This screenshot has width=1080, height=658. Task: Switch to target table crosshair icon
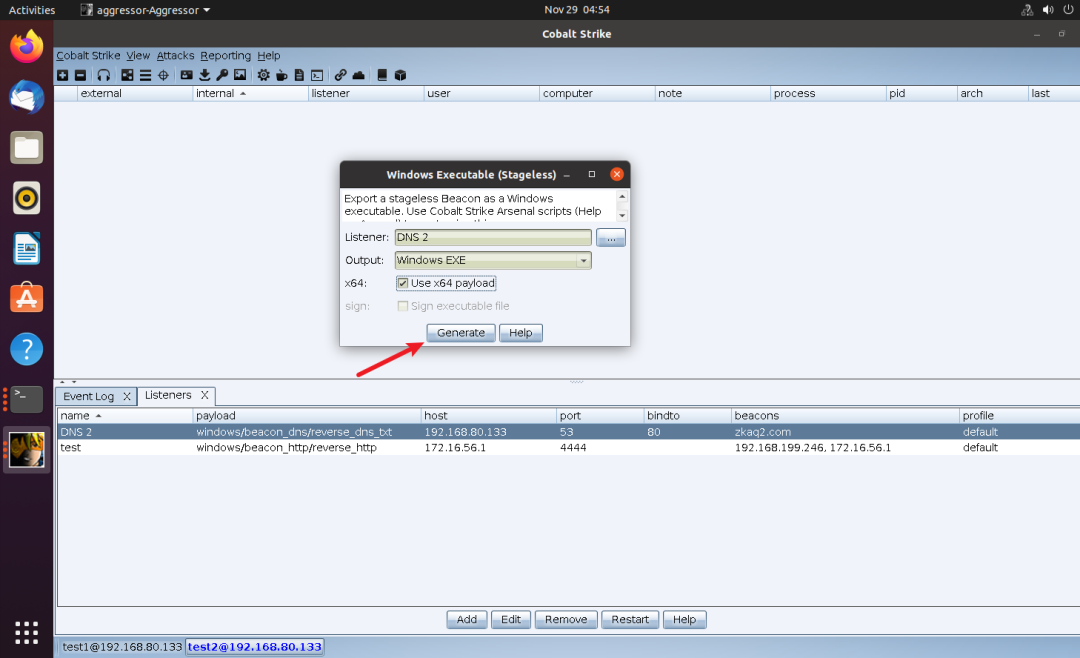coord(163,75)
